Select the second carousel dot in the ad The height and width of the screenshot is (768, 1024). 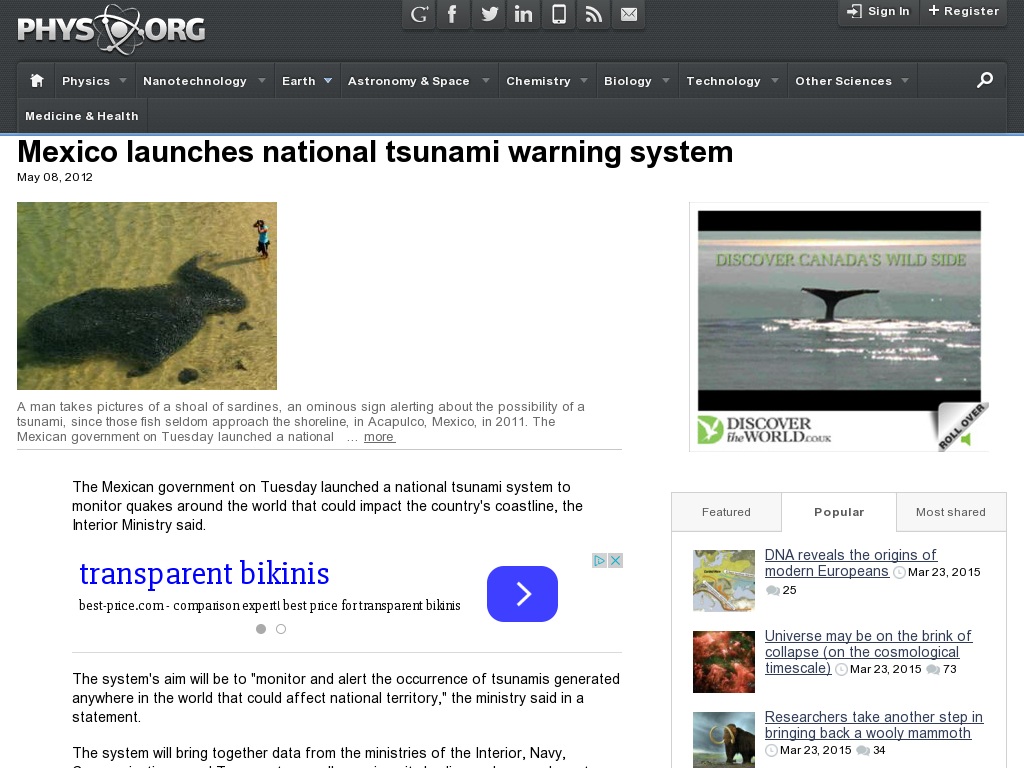(281, 629)
